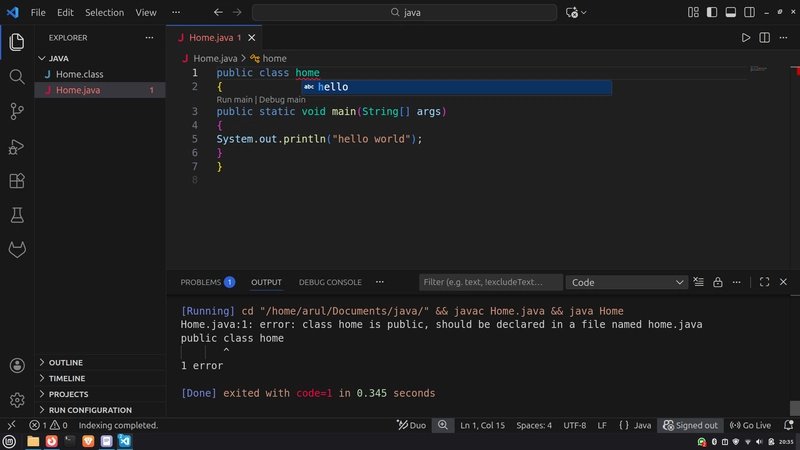Image resolution: width=800 pixels, height=450 pixels.
Task: Open Run and Debug view
Action: pyautogui.click(x=17, y=146)
